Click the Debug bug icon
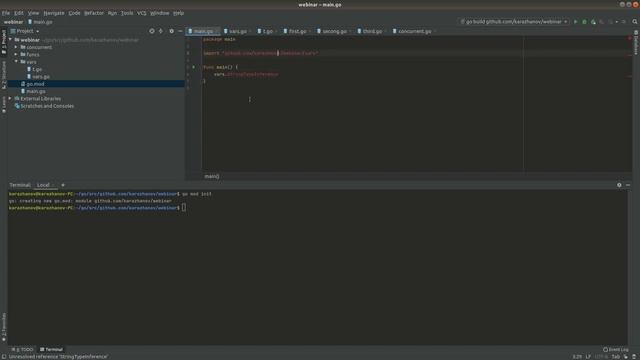 (584, 22)
